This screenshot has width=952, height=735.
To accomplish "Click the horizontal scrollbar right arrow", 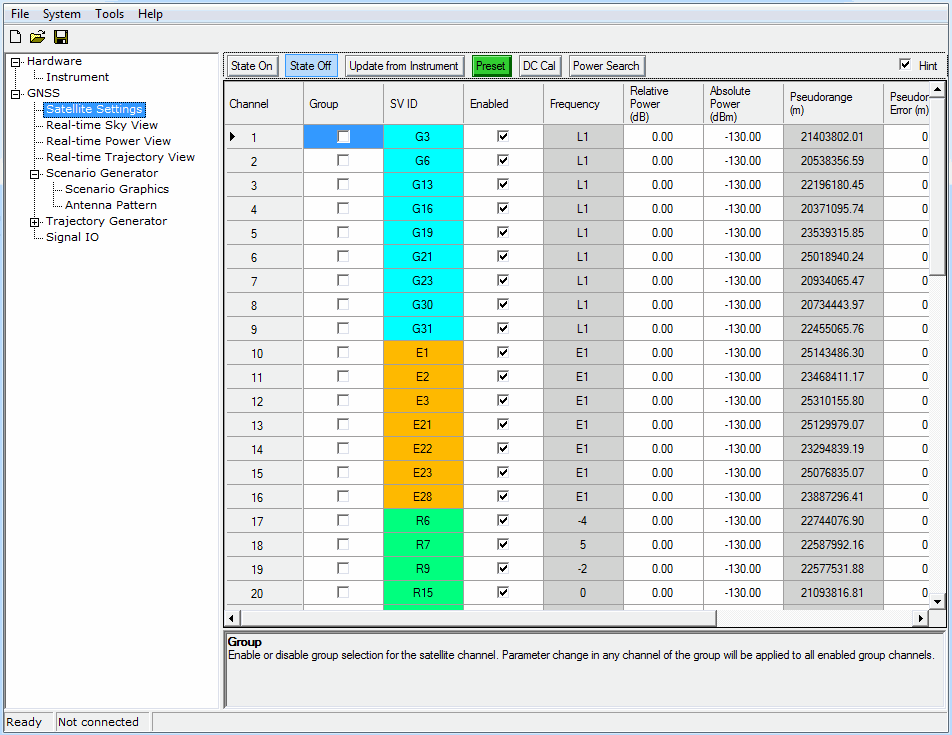I will tap(921, 619).
